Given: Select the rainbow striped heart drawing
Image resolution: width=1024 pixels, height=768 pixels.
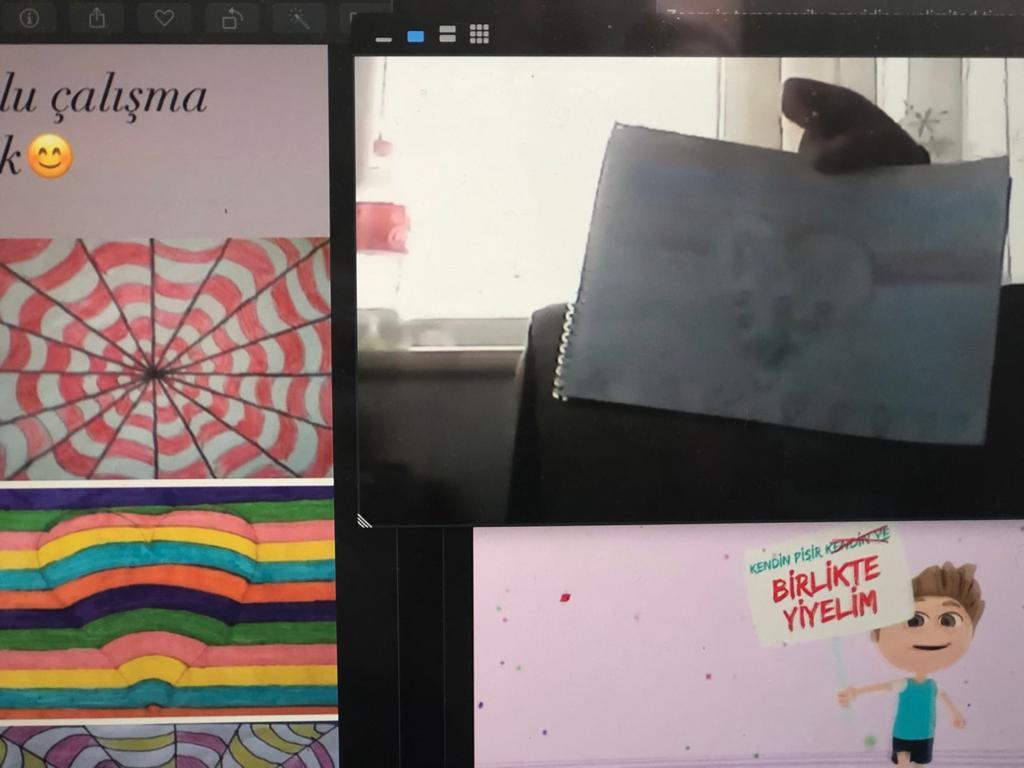Looking at the screenshot, I should click(166, 600).
